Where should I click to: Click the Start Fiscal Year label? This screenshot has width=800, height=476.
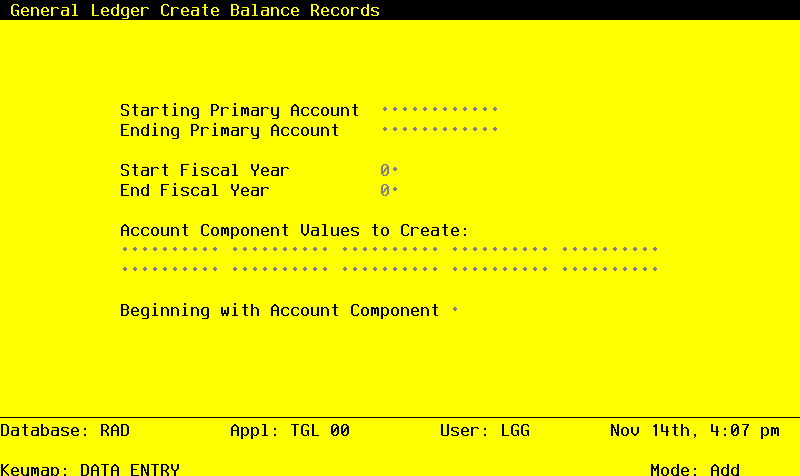click(x=205, y=170)
